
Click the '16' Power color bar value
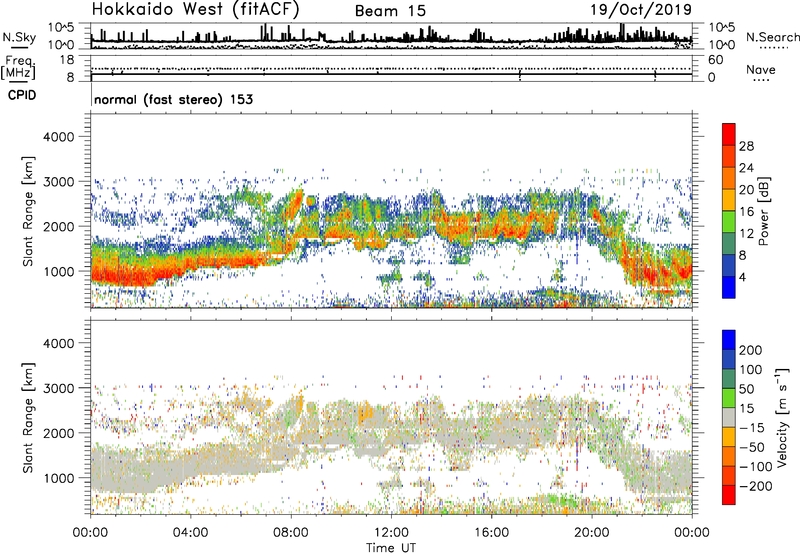746,212
